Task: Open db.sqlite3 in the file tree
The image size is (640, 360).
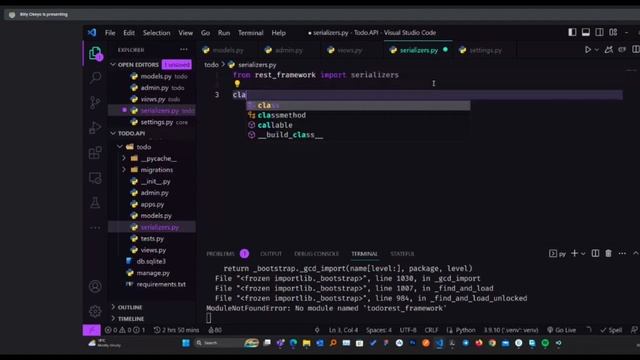Action: pos(151,261)
